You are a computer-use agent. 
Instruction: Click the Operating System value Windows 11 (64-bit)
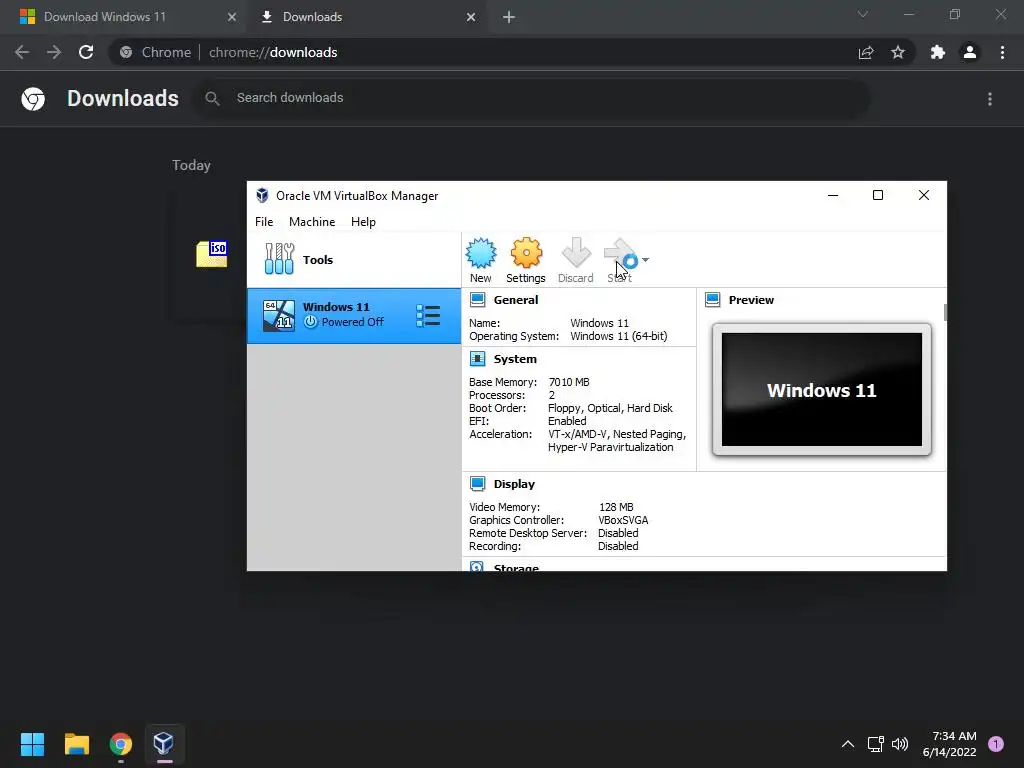(619, 336)
